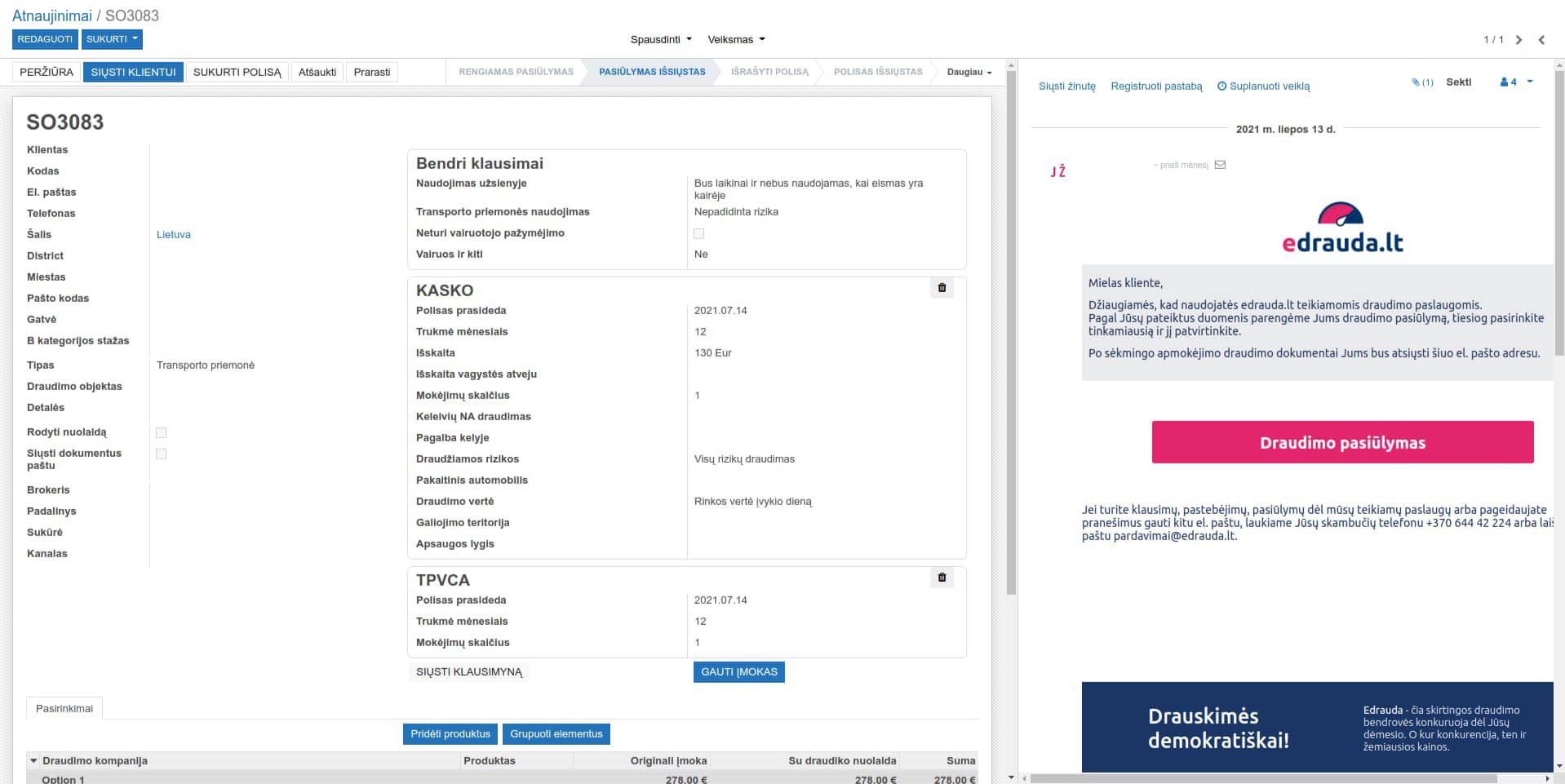Open the Sukurti dropdown
Screen dimensions: 1565x784
112,38
